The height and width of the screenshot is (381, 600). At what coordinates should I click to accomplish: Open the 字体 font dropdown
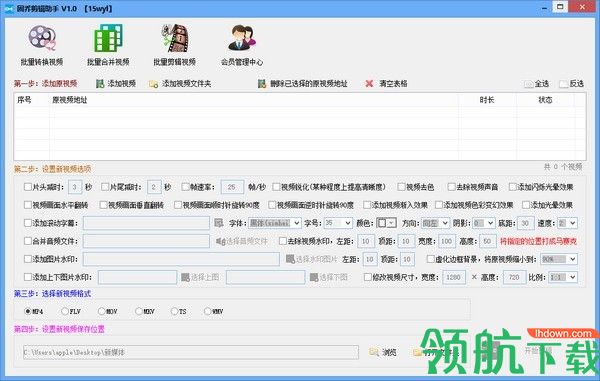275,223
